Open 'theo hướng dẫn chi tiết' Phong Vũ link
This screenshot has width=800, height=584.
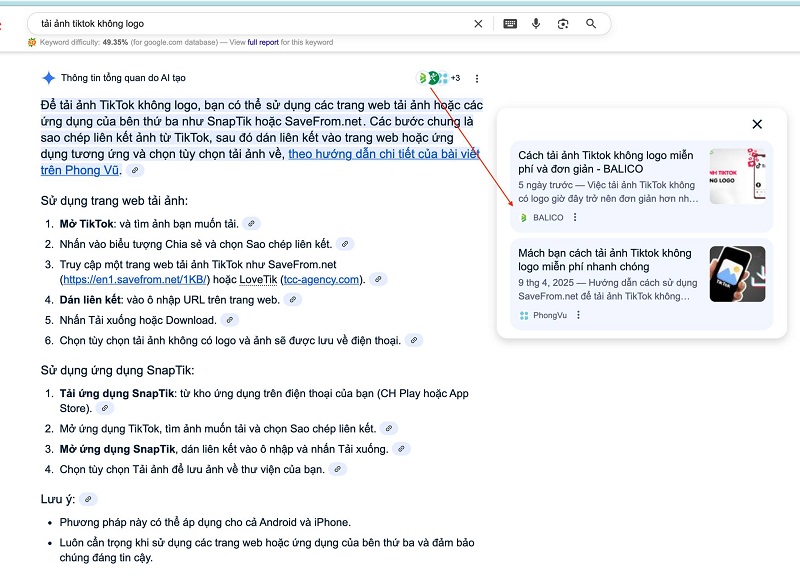click(x=384, y=154)
